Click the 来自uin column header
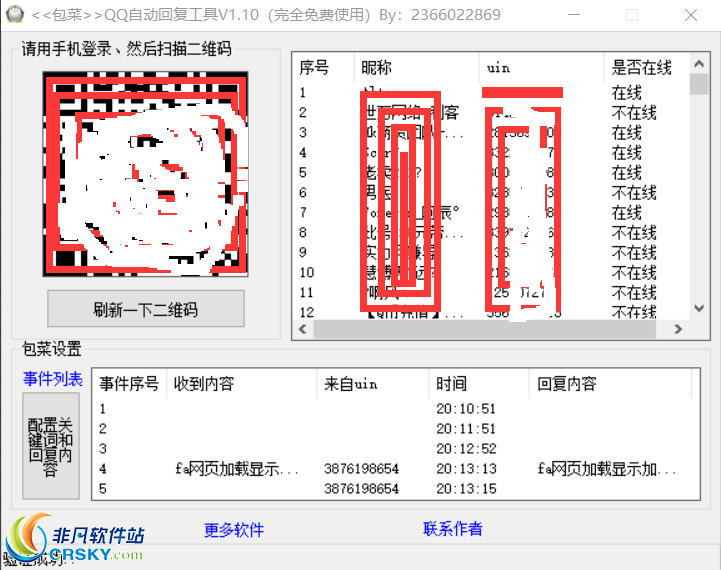Viewport: 721px width, 570px height. click(x=372, y=383)
